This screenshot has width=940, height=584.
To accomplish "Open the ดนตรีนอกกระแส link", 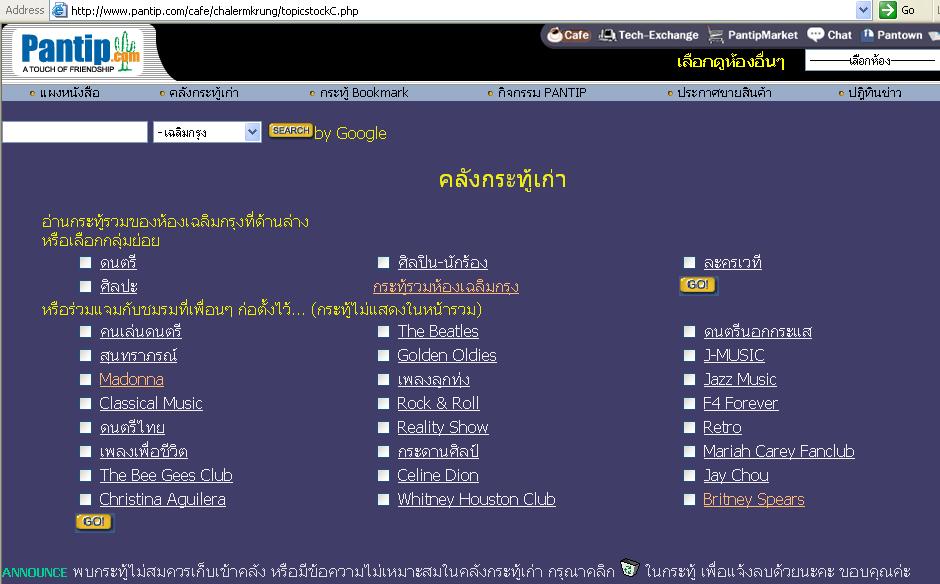I will coord(758,332).
